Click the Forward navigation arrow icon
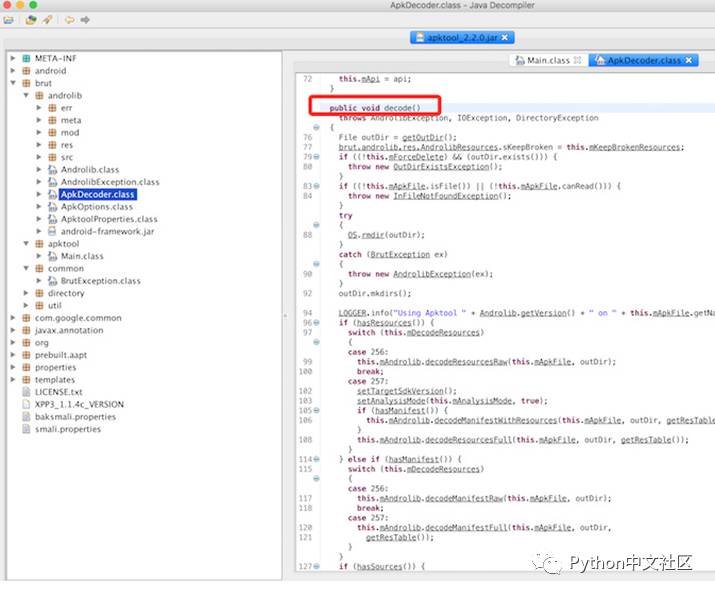This screenshot has height=595, width=715. tap(86, 20)
